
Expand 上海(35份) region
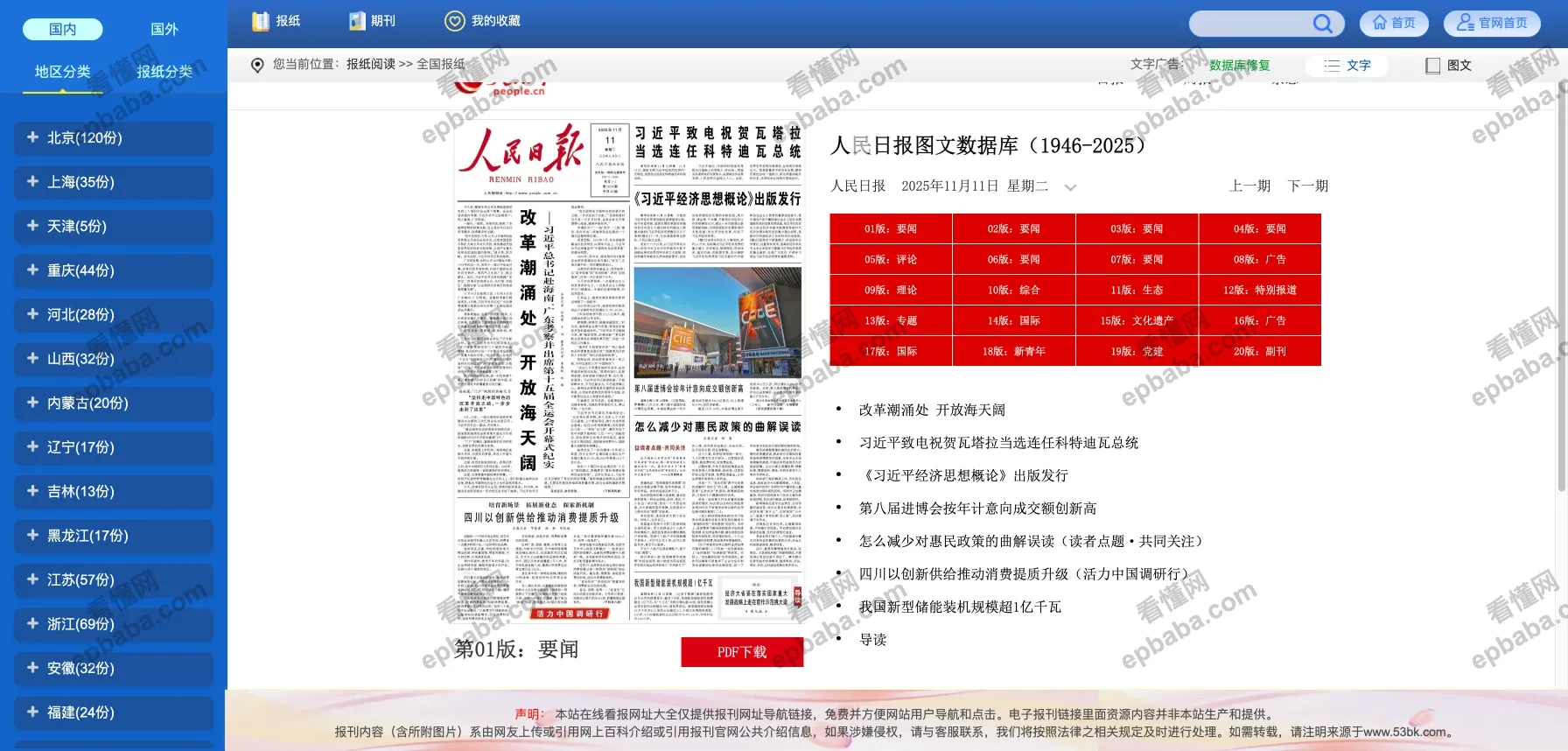point(114,182)
